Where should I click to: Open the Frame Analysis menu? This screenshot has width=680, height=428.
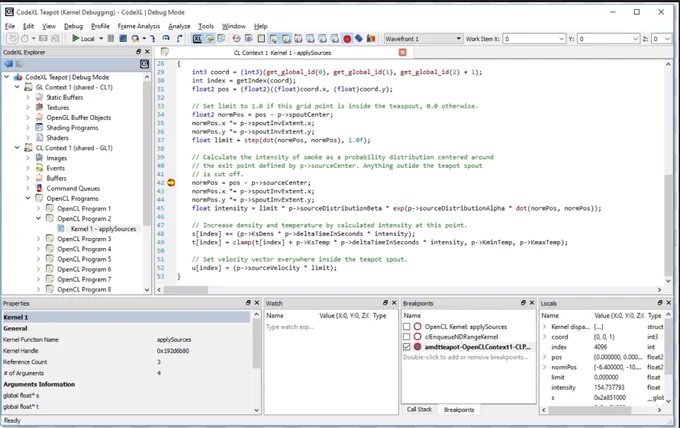click(139, 26)
